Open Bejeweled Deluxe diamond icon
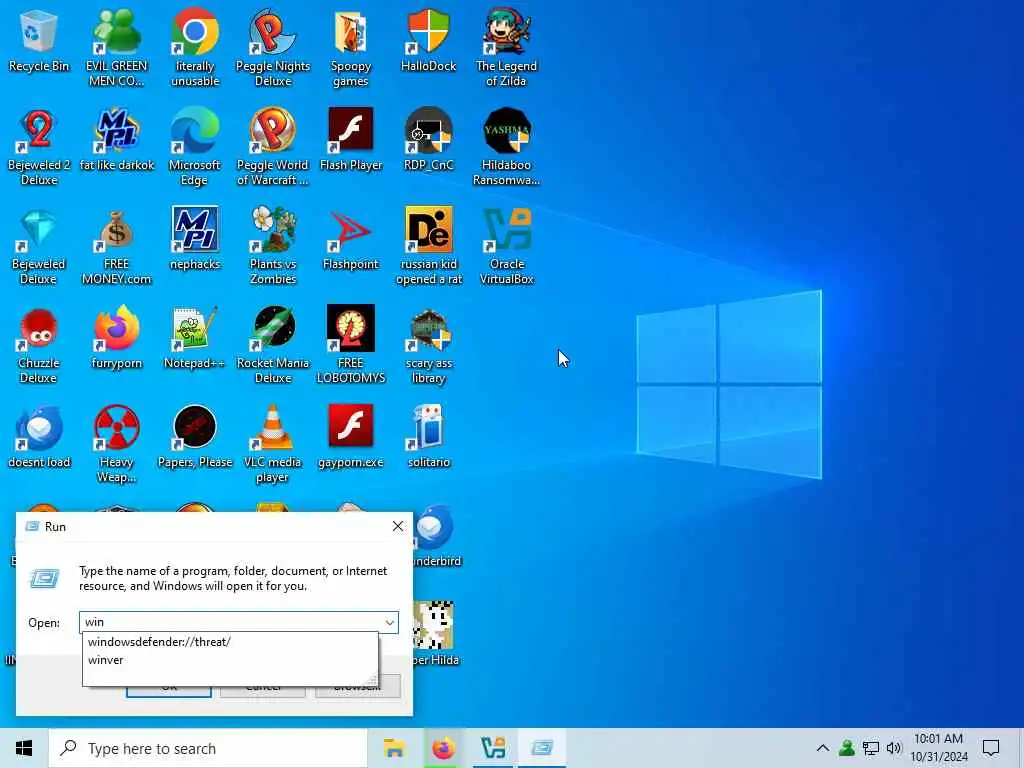Viewport: 1024px width, 768px height. (x=39, y=246)
